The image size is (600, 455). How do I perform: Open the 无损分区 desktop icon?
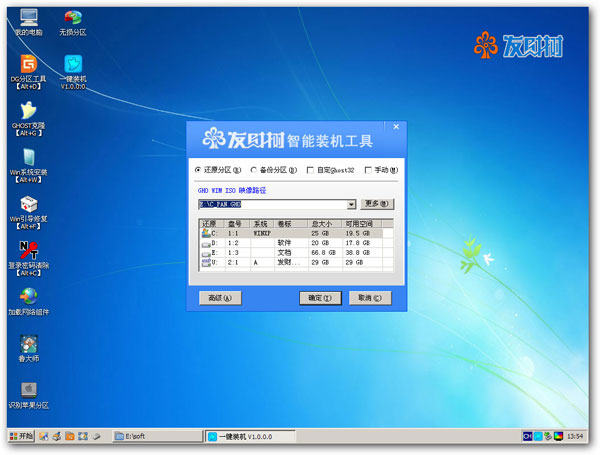point(73,22)
